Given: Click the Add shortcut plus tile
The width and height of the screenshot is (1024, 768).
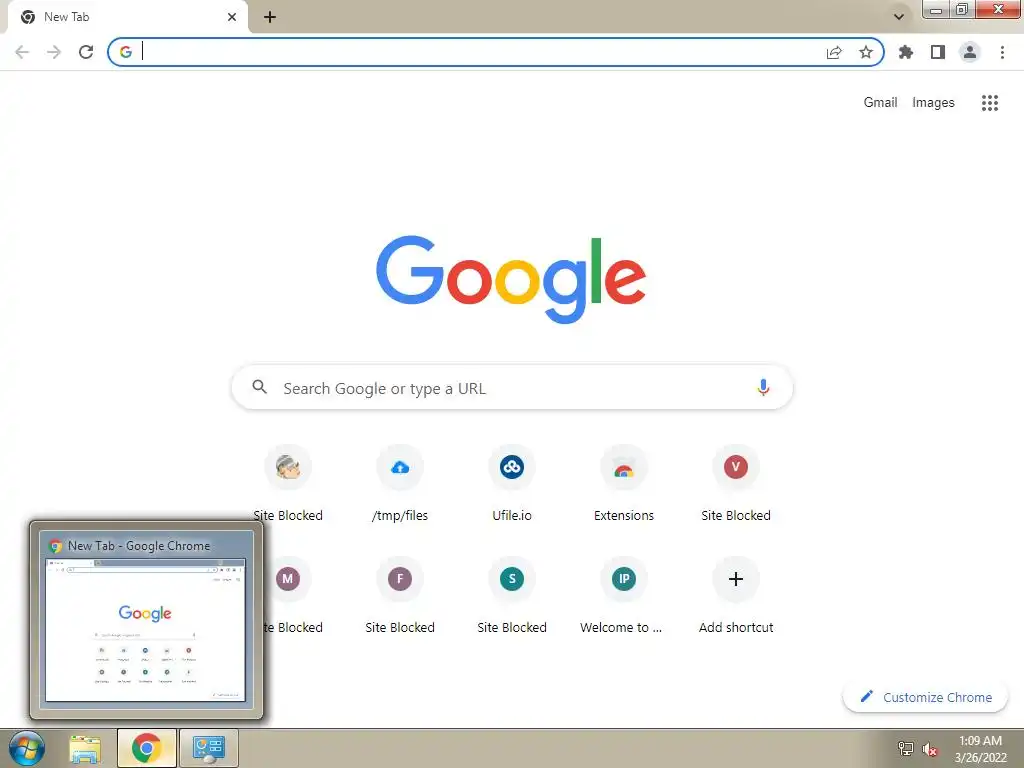Looking at the screenshot, I should 736,597.
